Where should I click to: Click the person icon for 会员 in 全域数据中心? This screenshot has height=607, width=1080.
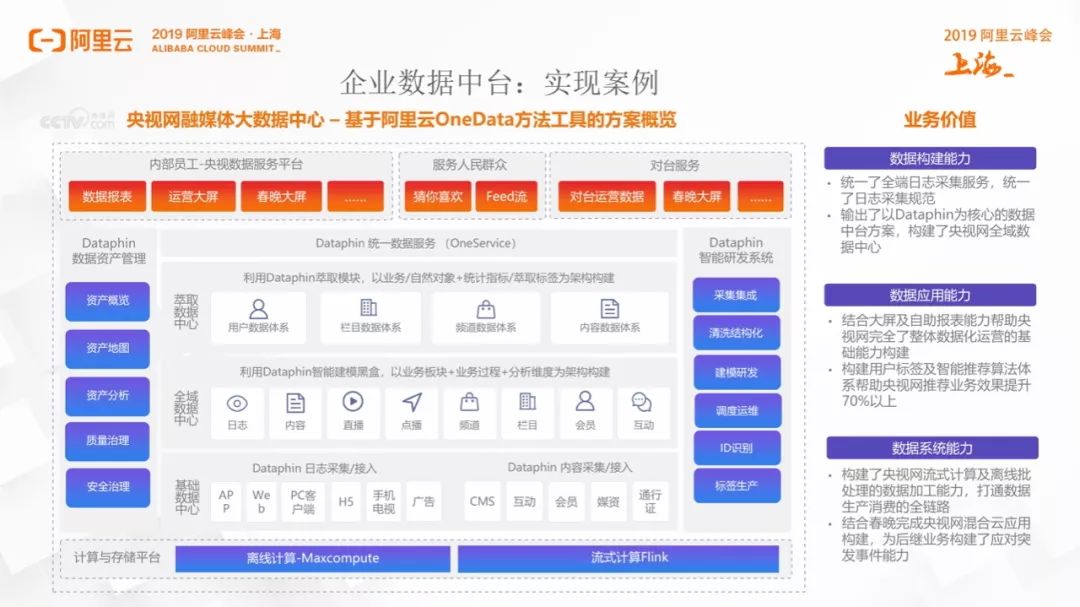585,402
